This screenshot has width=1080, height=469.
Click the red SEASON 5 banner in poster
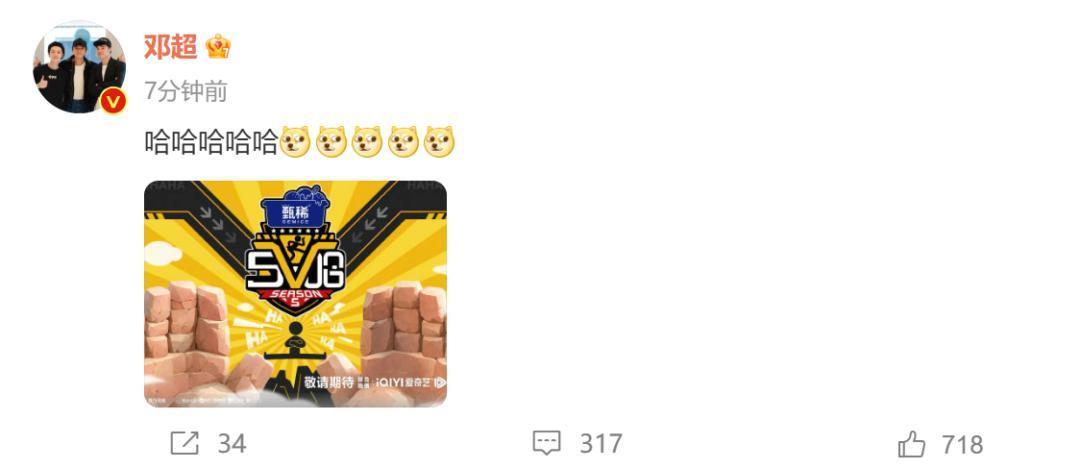295,298
